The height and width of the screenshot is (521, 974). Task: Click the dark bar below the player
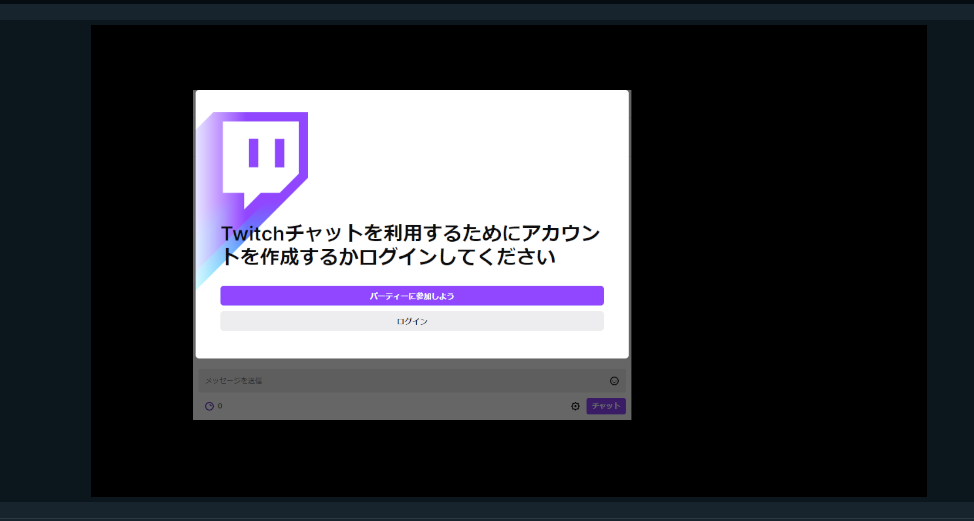coord(487,510)
